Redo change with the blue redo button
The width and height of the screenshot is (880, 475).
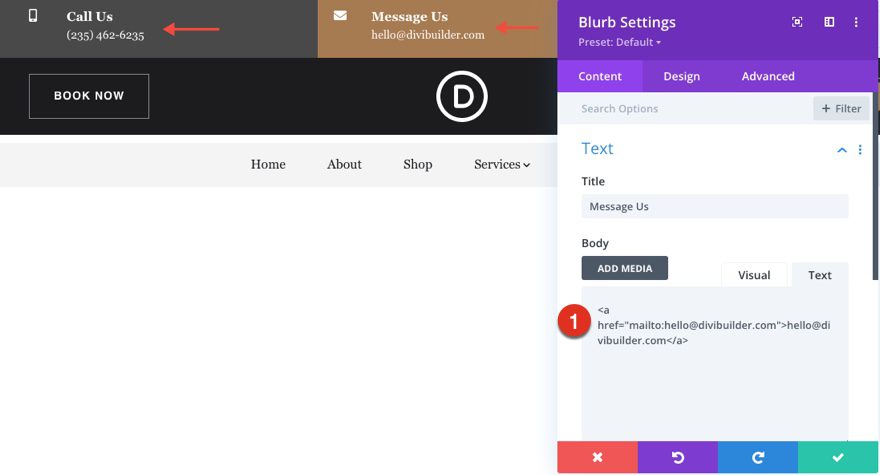pyautogui.click(x=758, y=457)
